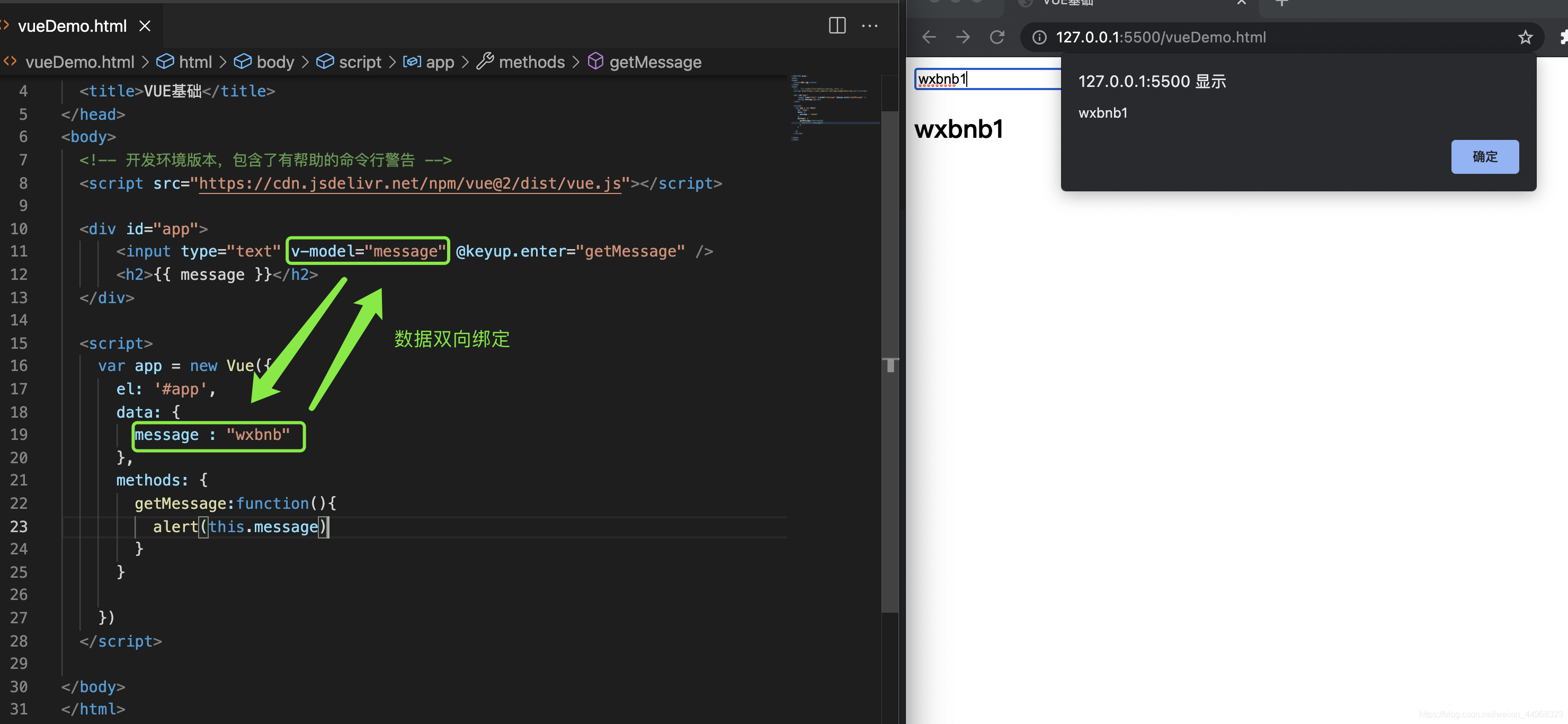Screen dimensions: 1568x724
Task: Click the Chinese HTML comment on line 7
Action: pyautogui.click(x=265, y=160)
